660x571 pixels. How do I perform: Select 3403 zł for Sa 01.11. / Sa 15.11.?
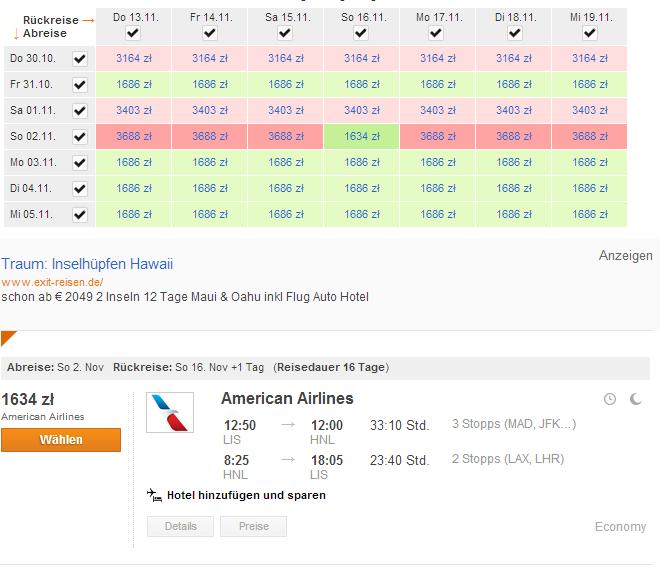click(x=286, y=110)
